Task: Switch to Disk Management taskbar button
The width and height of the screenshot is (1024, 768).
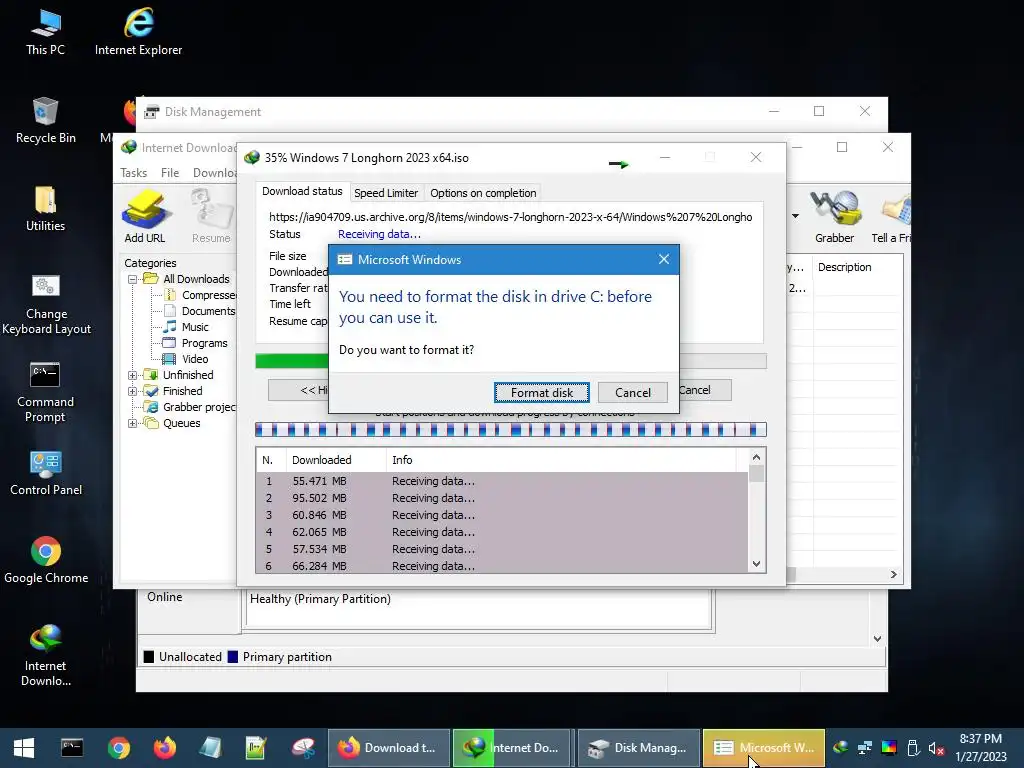Action: click(x=637, y=748)
